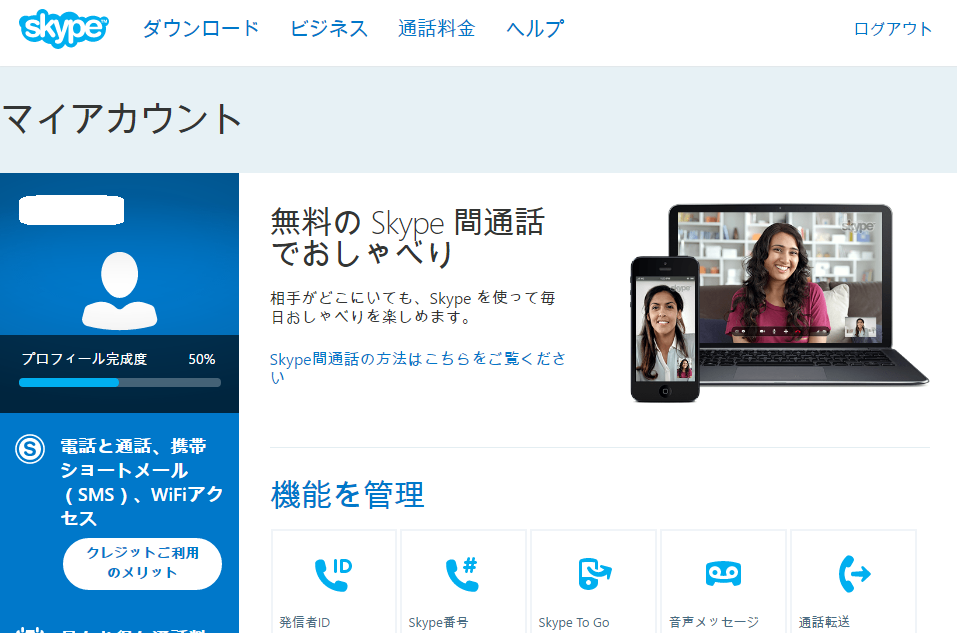Open the ヘルプ menu
Screen dimensions: 957x633
click(x=534, y=29)
